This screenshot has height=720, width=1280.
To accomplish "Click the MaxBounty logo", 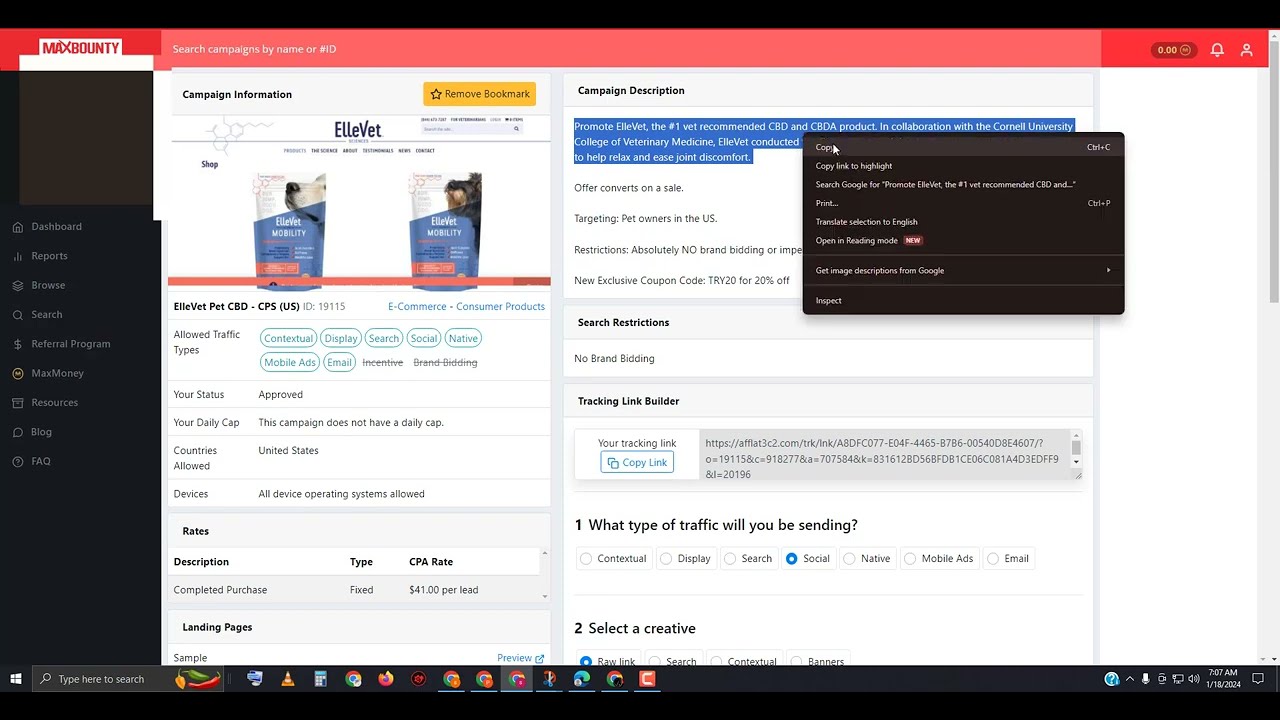I will 80,47.
